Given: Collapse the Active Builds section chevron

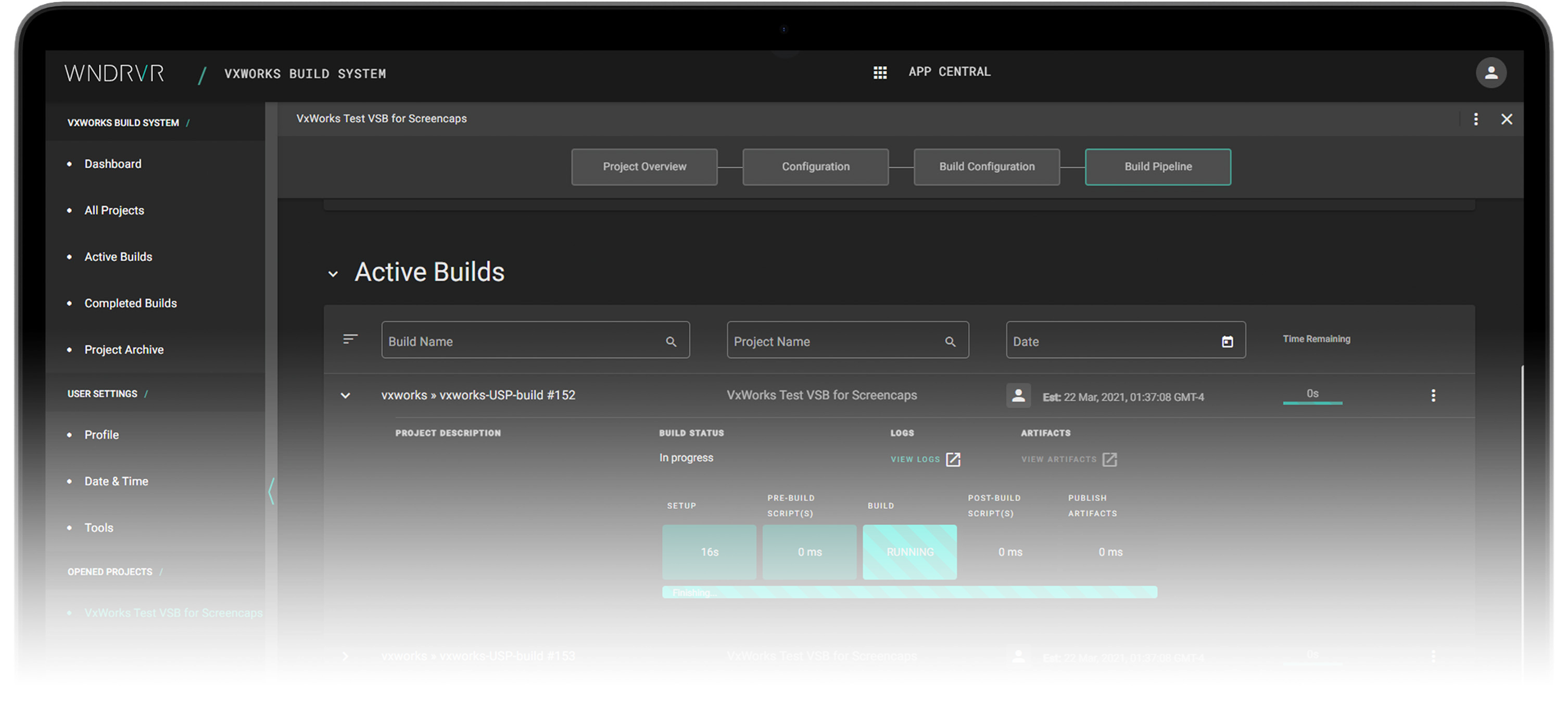Looking at the screenshot, I should [333, 274].
